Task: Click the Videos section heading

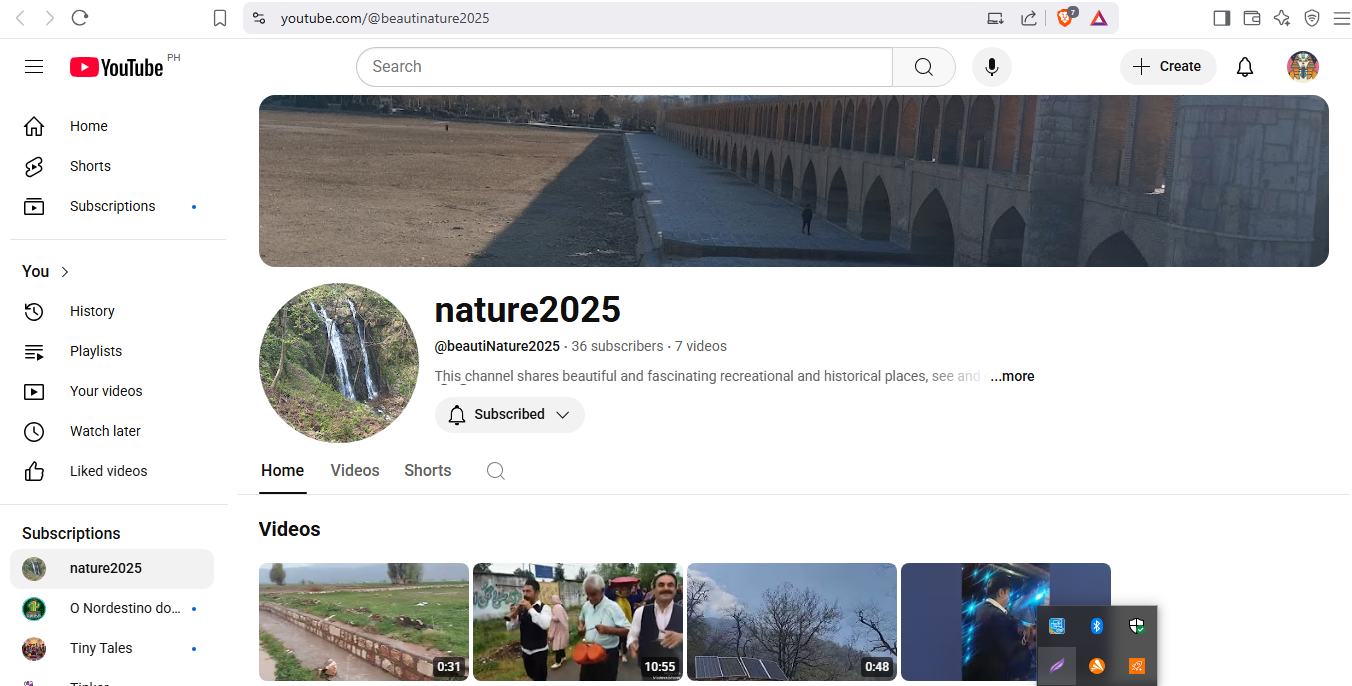Action: pyautogui.click(x=290, y=530)
